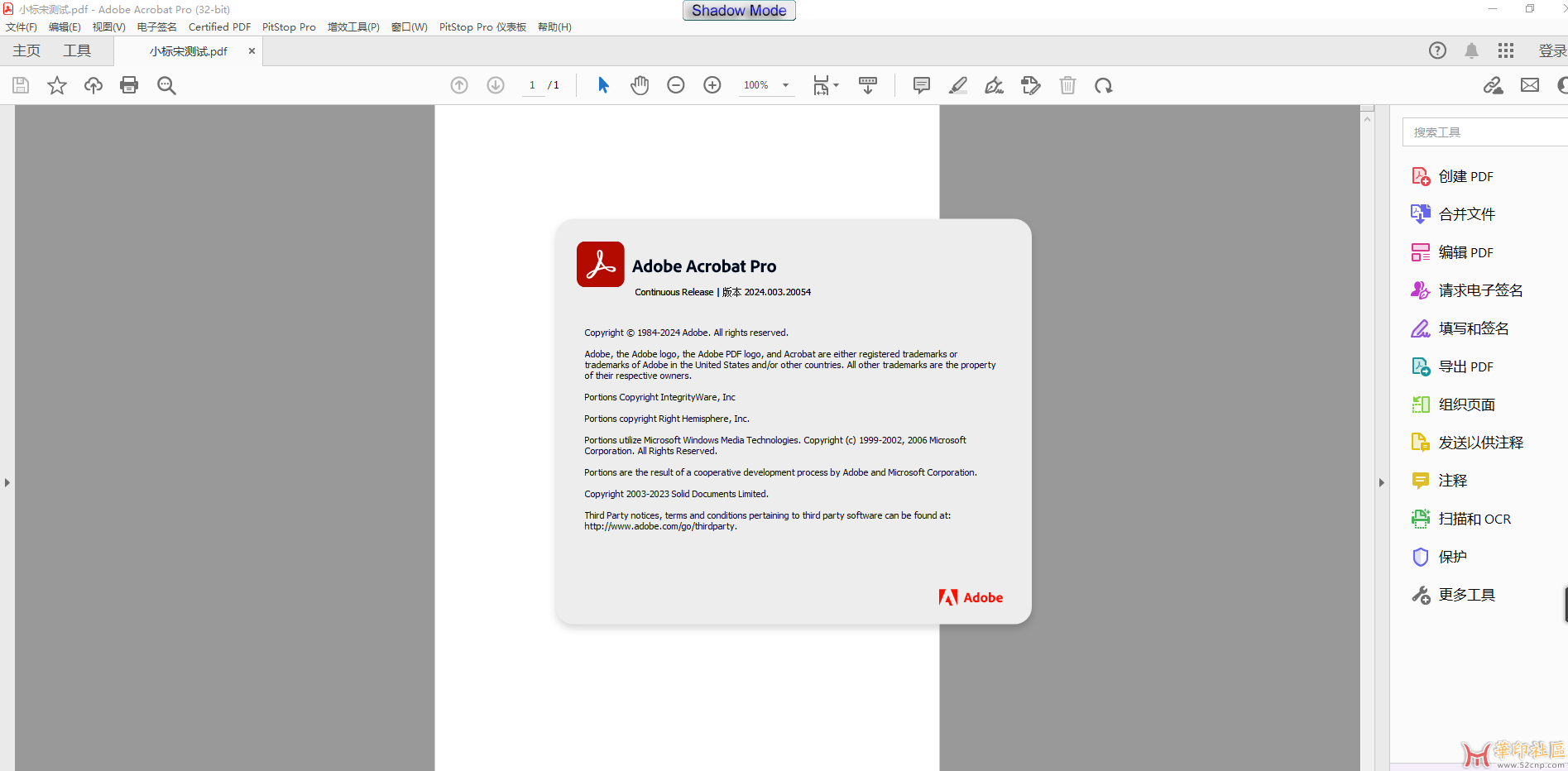Screen dimensions: 1568x771
Task: Click the Adobe logo in about dialog
Action: point(971,597)
